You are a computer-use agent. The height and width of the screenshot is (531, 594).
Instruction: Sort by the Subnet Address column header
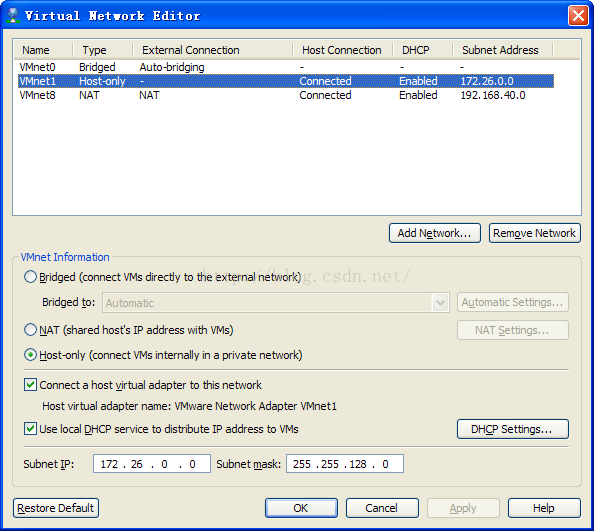point(502,50)
